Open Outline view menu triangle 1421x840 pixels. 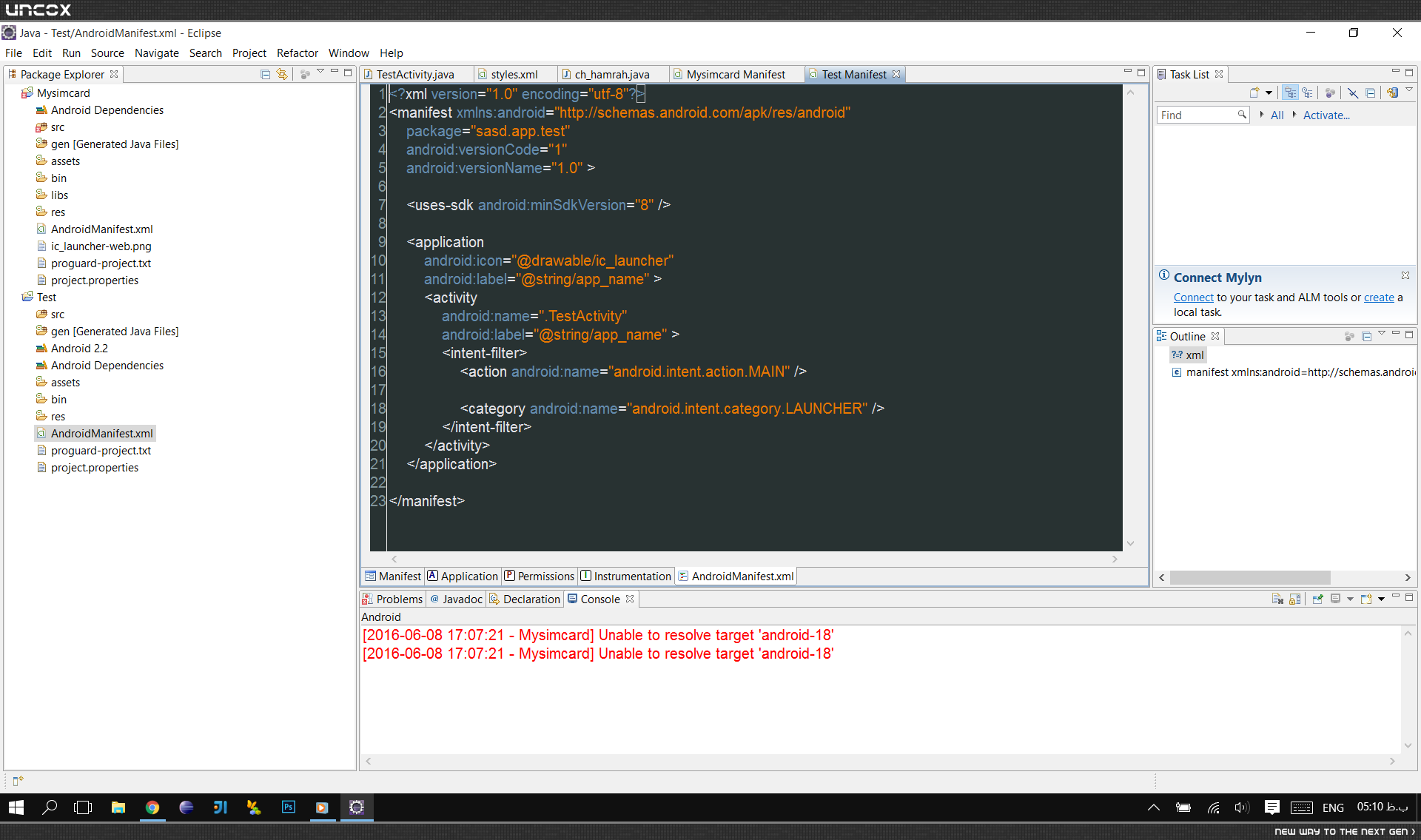tap(1381, 334)
